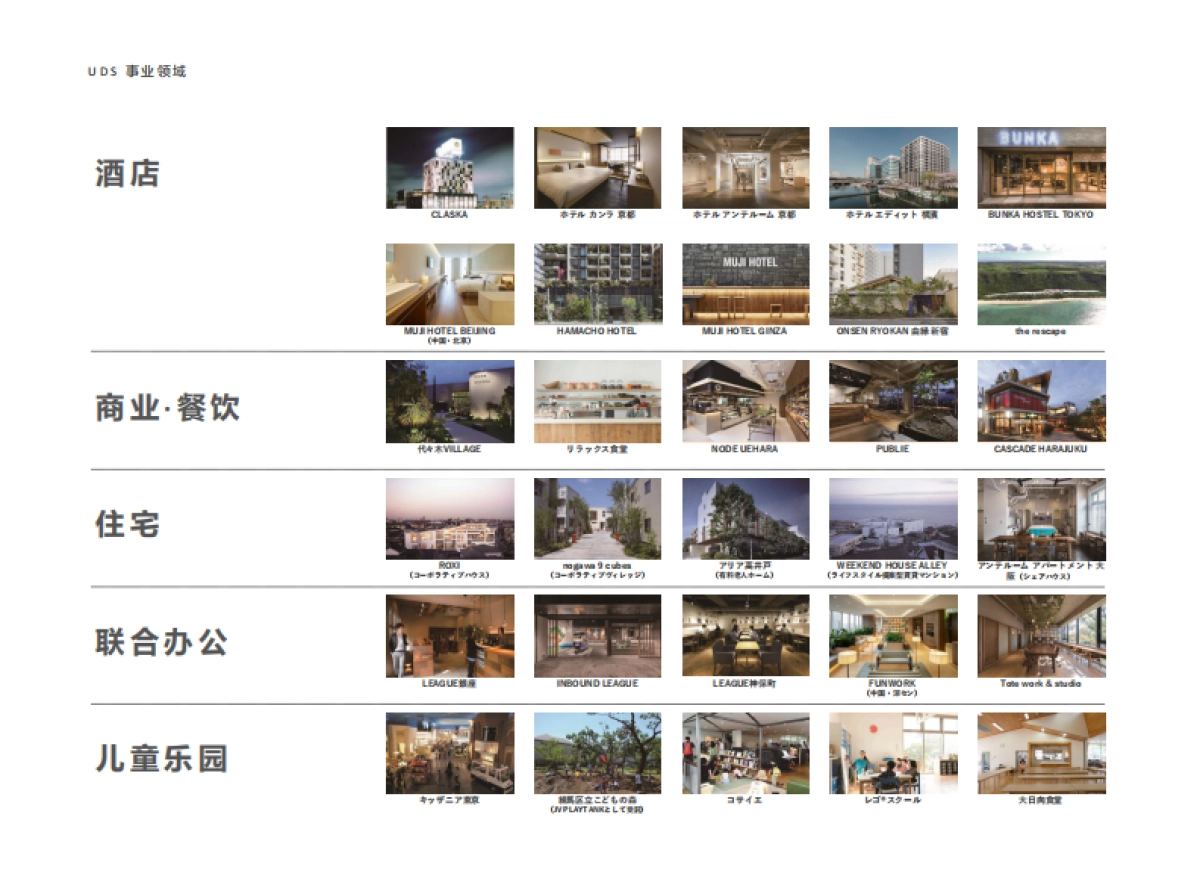1200x891 pixels.
Task: Click the the rescape beach photo
Action: [x=1041, y=283]
